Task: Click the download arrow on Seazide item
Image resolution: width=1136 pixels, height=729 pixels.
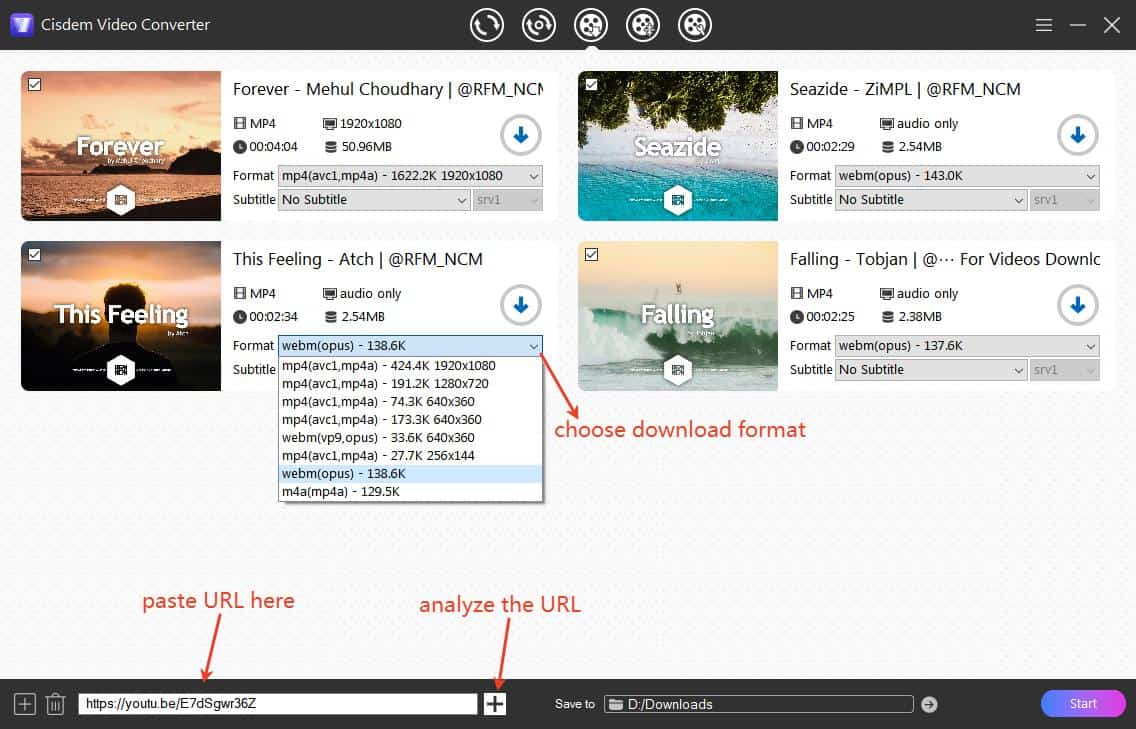Action: pyautogui.click(x=1077, y=134)
